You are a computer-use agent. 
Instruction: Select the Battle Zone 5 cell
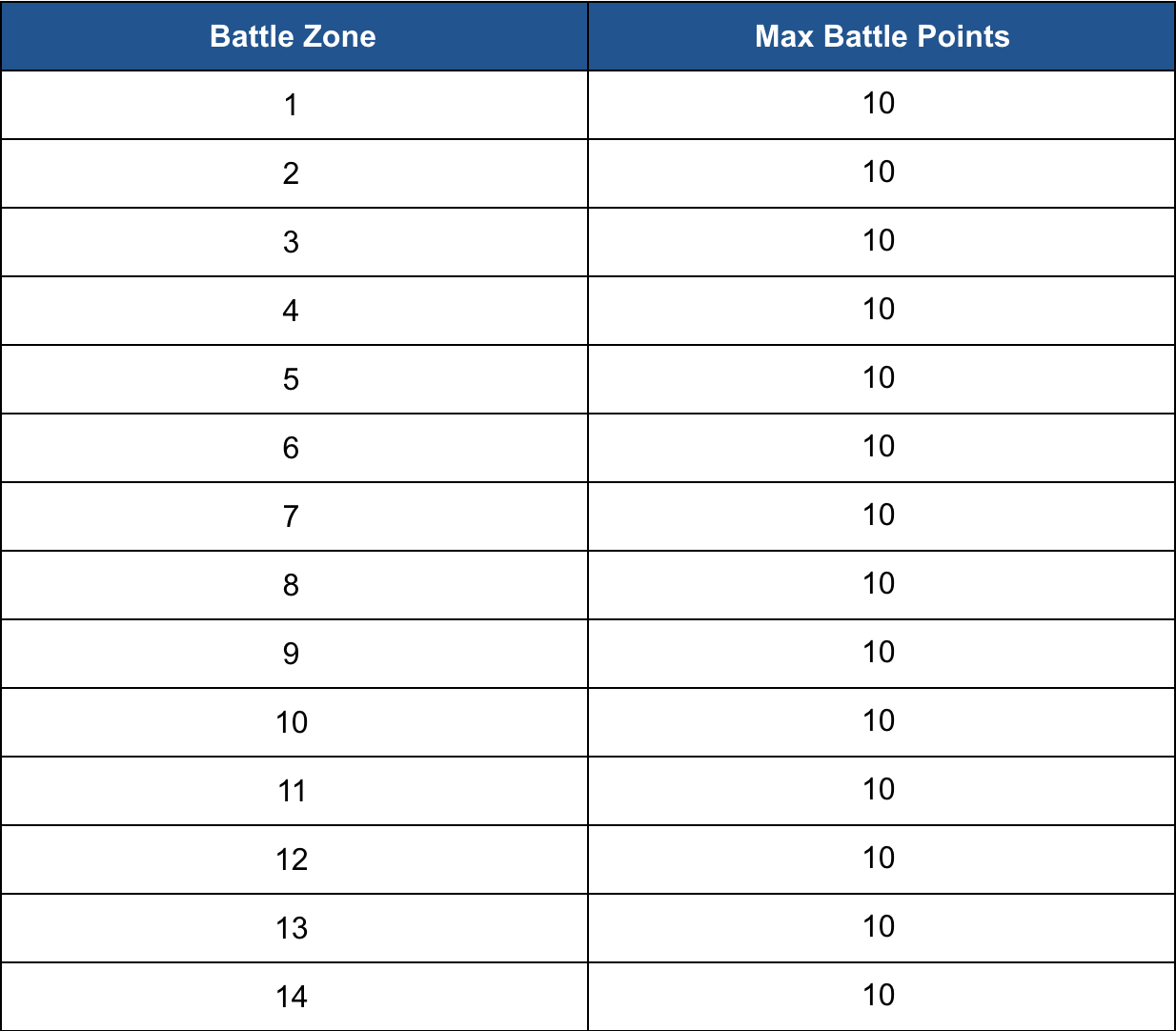[x=294, y=379]
